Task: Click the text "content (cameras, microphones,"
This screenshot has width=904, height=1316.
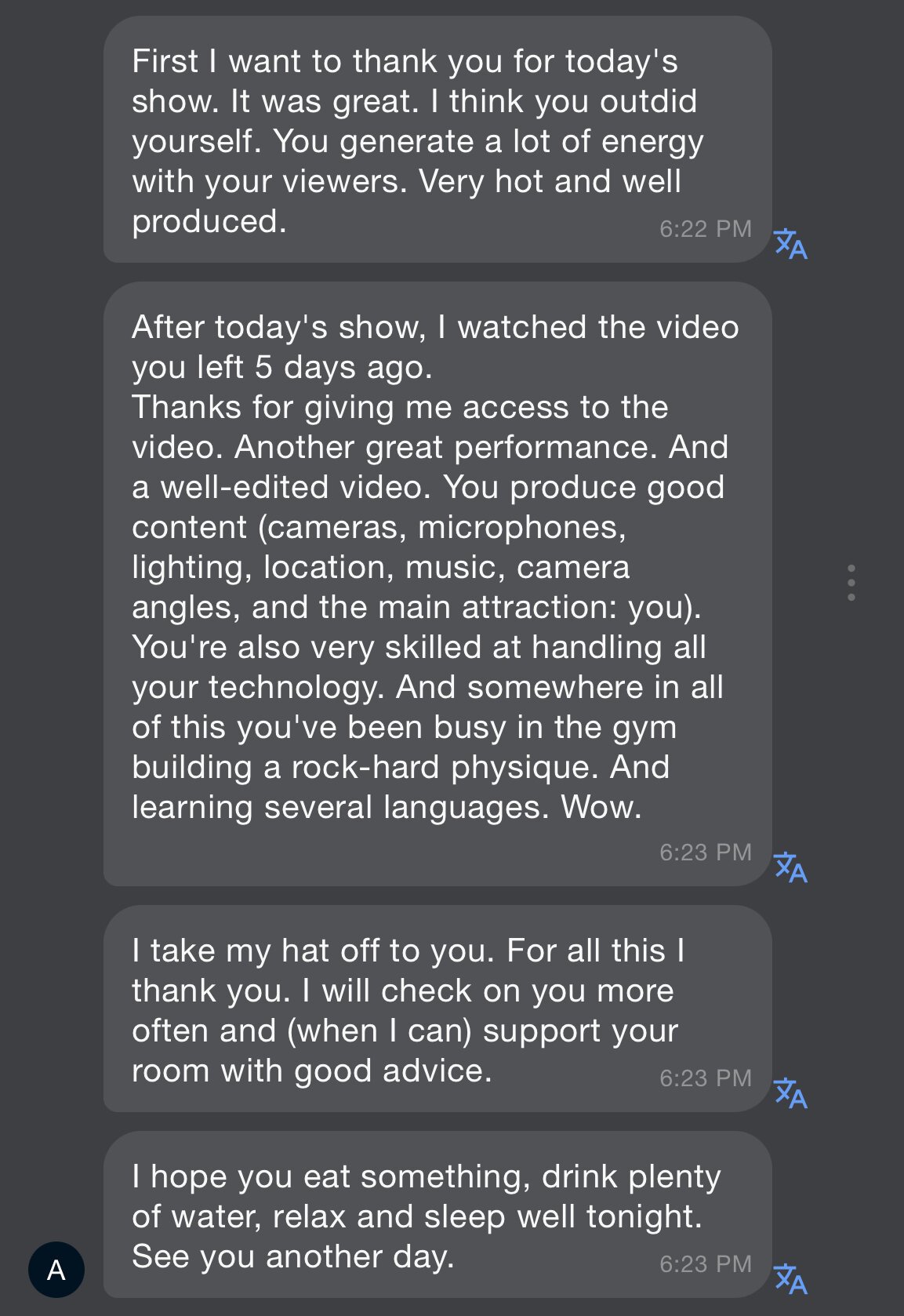Action: pyautogui.click(x=379, y=528)
